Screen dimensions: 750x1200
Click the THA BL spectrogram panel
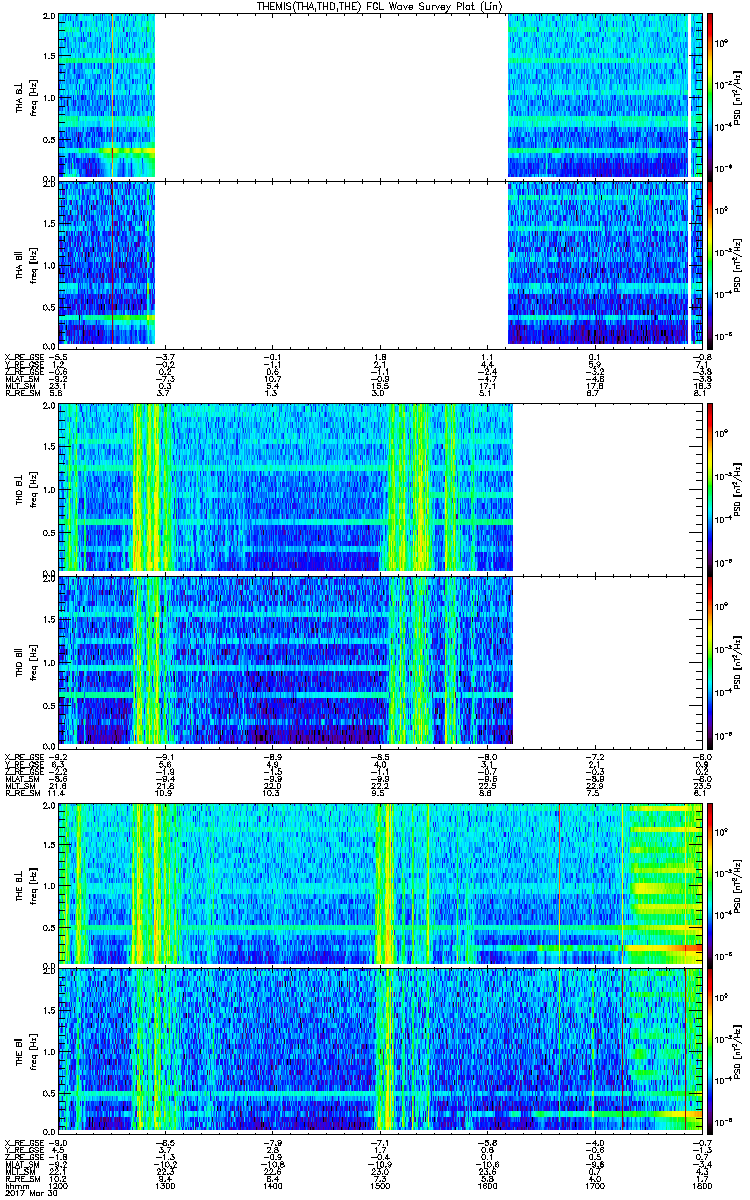[x=379, y=96]
